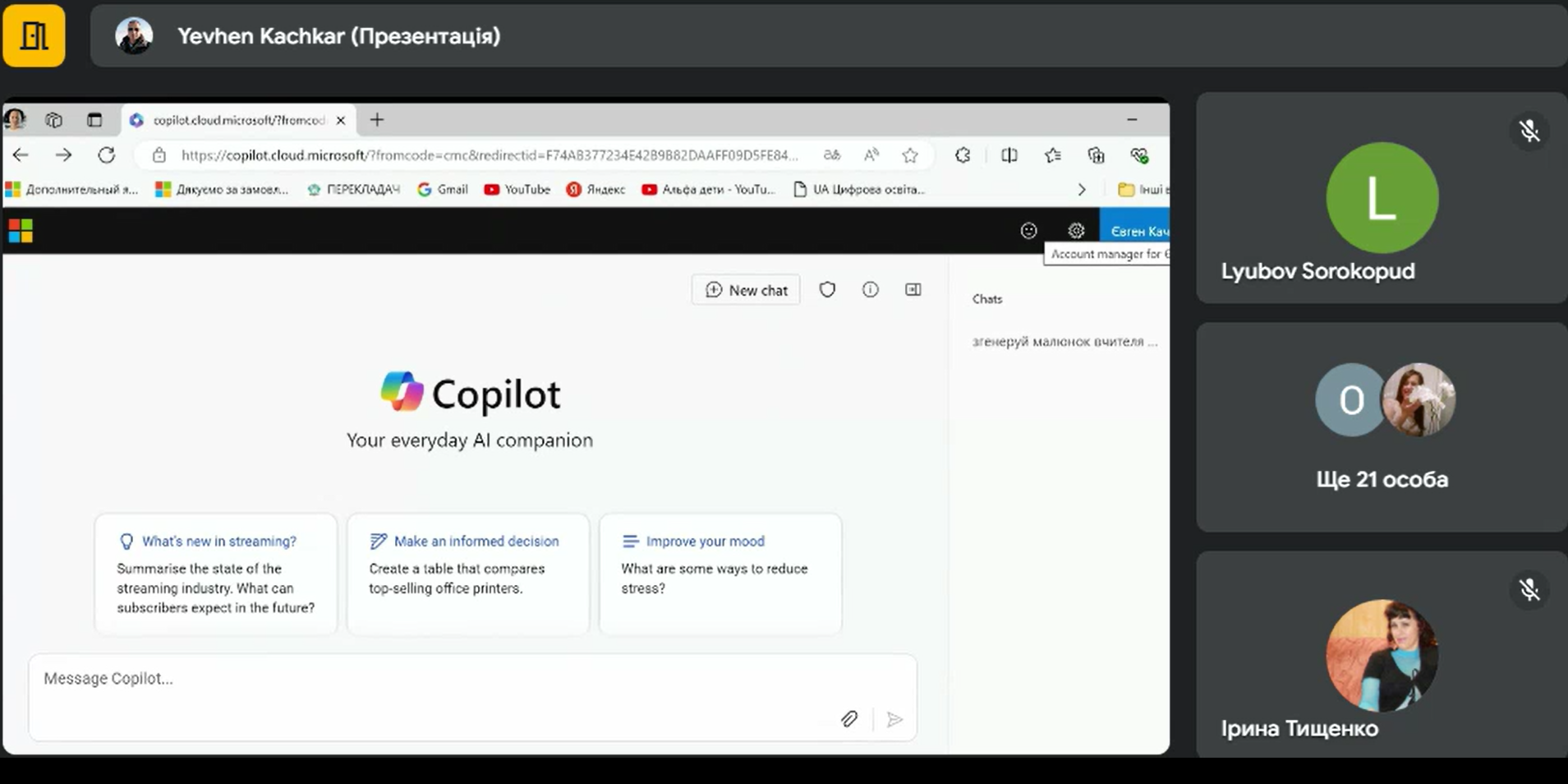Open the favorites list icon
Image resolution: width=1568 pixels, height=784 pixels.
(1053, 154)
